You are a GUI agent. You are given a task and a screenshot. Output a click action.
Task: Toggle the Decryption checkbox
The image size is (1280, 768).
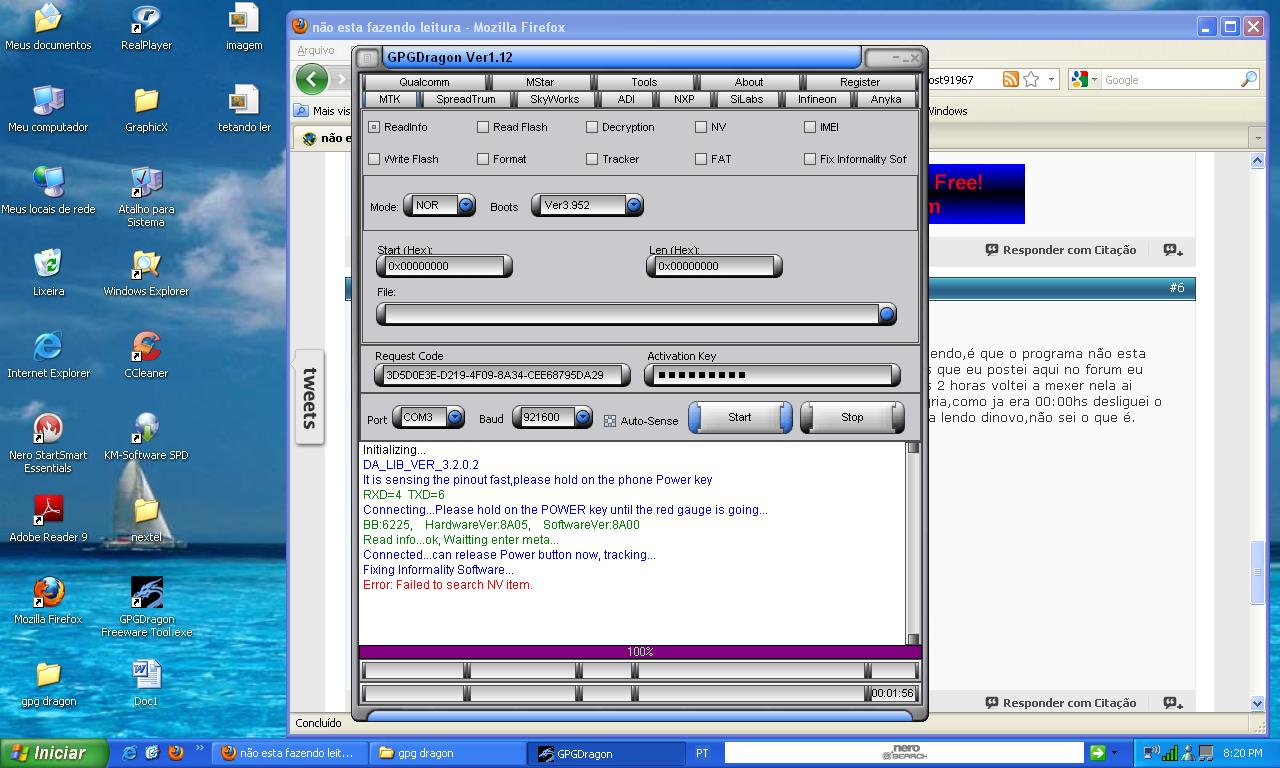592,127
